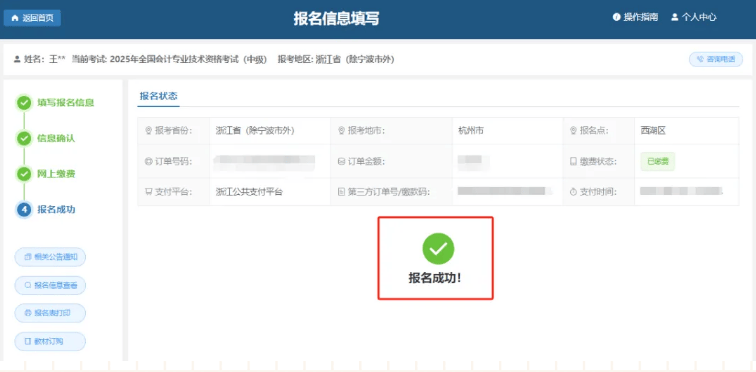Click the 报名信息填写 page title
756x372 pixels.
[337, 18]
